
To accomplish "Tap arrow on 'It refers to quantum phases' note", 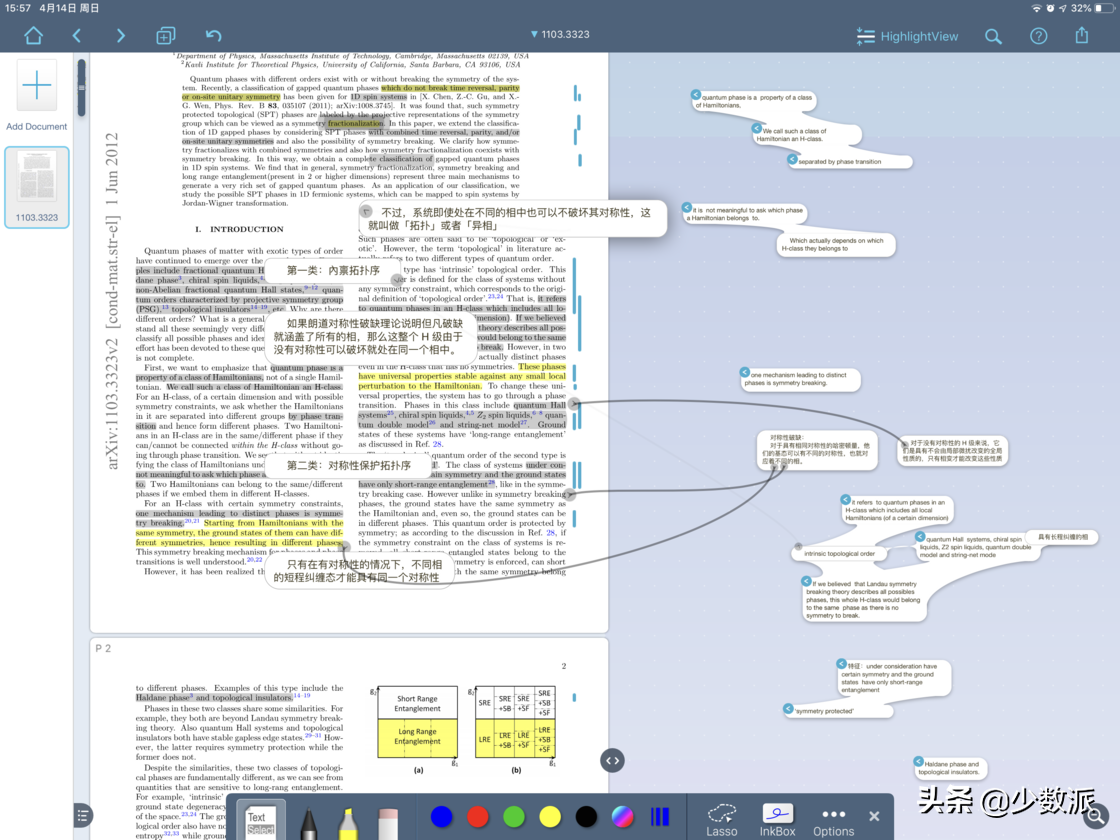I will coord(846,499).
